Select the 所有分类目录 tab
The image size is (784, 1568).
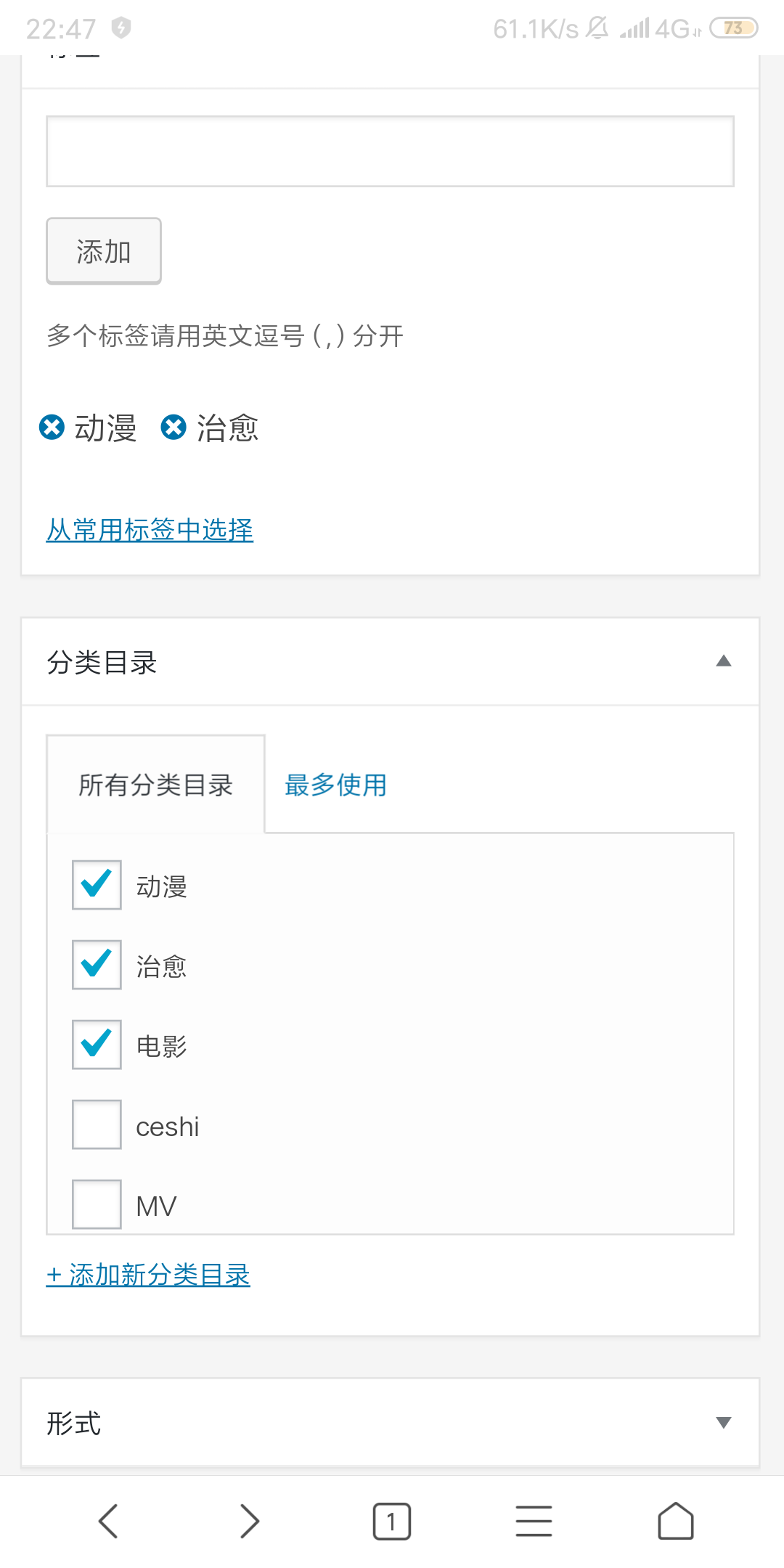coord(155,785)
